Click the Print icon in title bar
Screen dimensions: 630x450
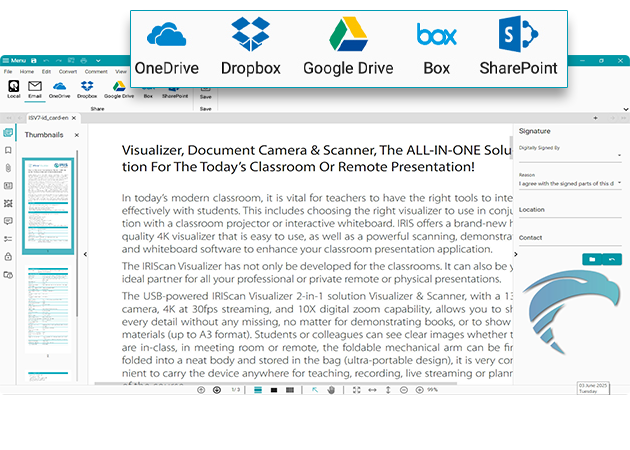[84, 61]
